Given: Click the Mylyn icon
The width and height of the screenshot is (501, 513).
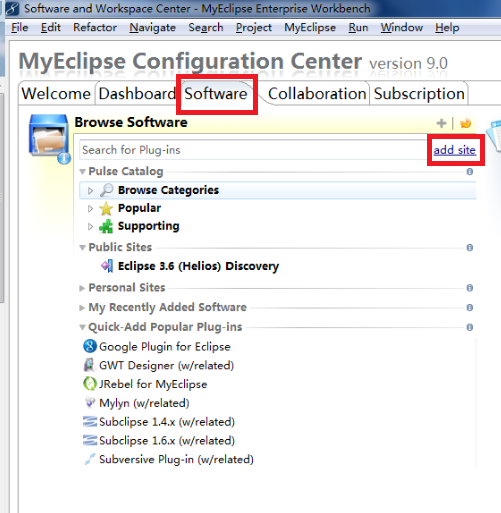Looking at the screenshot, I should click(90, 402).
